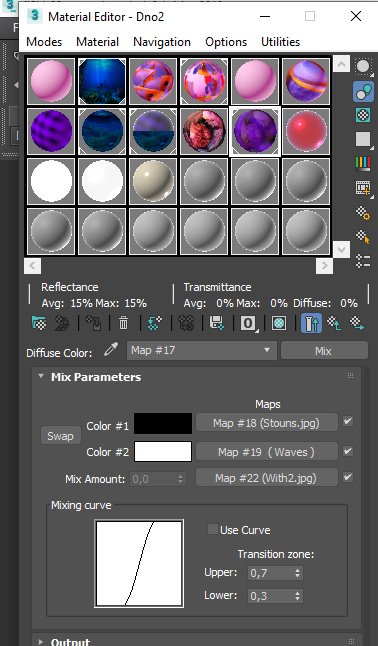Click the Lower value field 0,3
The height and width of the screenshot is (646, 378).
point(271,596)
